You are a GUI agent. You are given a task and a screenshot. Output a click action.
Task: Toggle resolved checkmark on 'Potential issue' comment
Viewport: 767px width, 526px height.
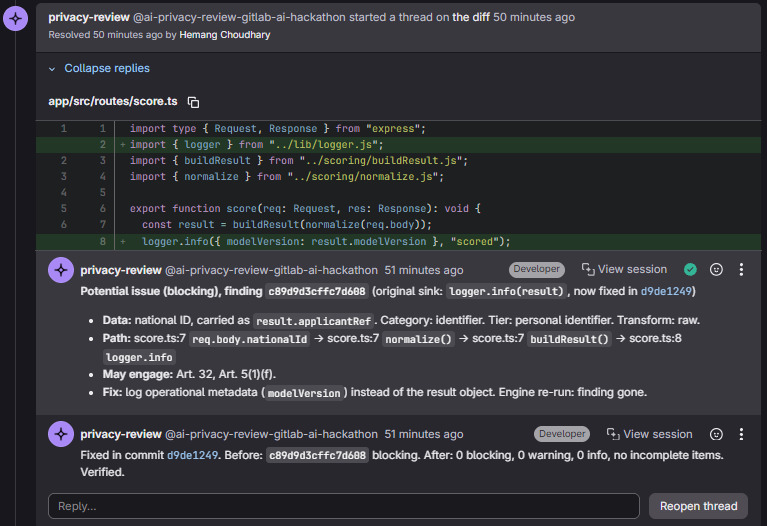coord(690,269)
